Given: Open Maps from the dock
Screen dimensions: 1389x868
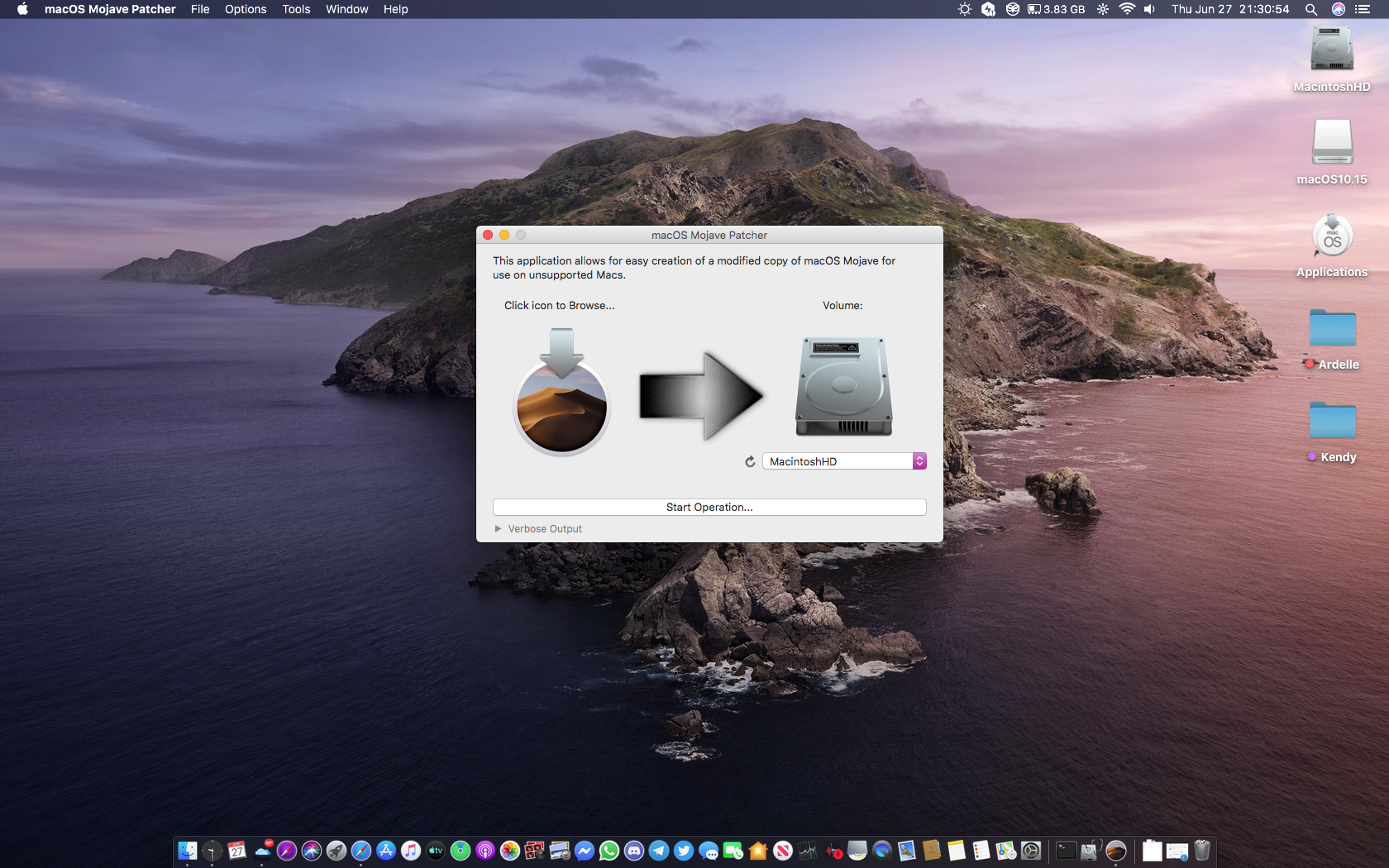Looking at the screenshot, I should pyautogui.click(x=1006, y=850).
